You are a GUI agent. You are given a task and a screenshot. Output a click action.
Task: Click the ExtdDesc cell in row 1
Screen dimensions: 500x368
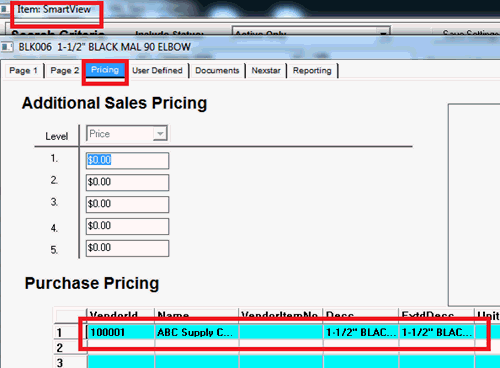pos(437,332)
